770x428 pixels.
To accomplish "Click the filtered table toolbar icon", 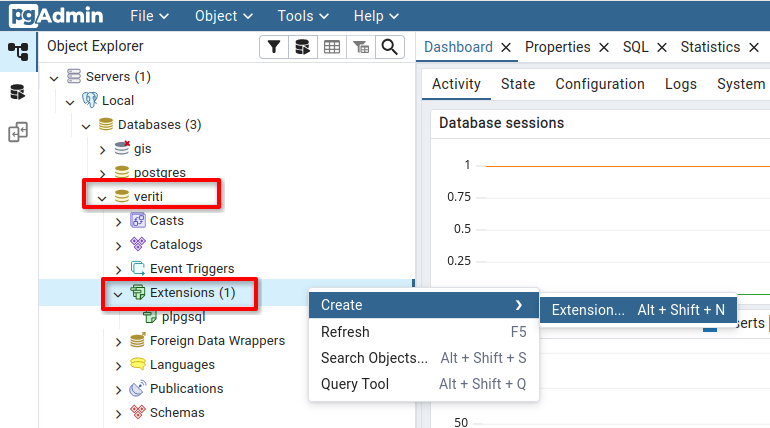I will point(361,47).
